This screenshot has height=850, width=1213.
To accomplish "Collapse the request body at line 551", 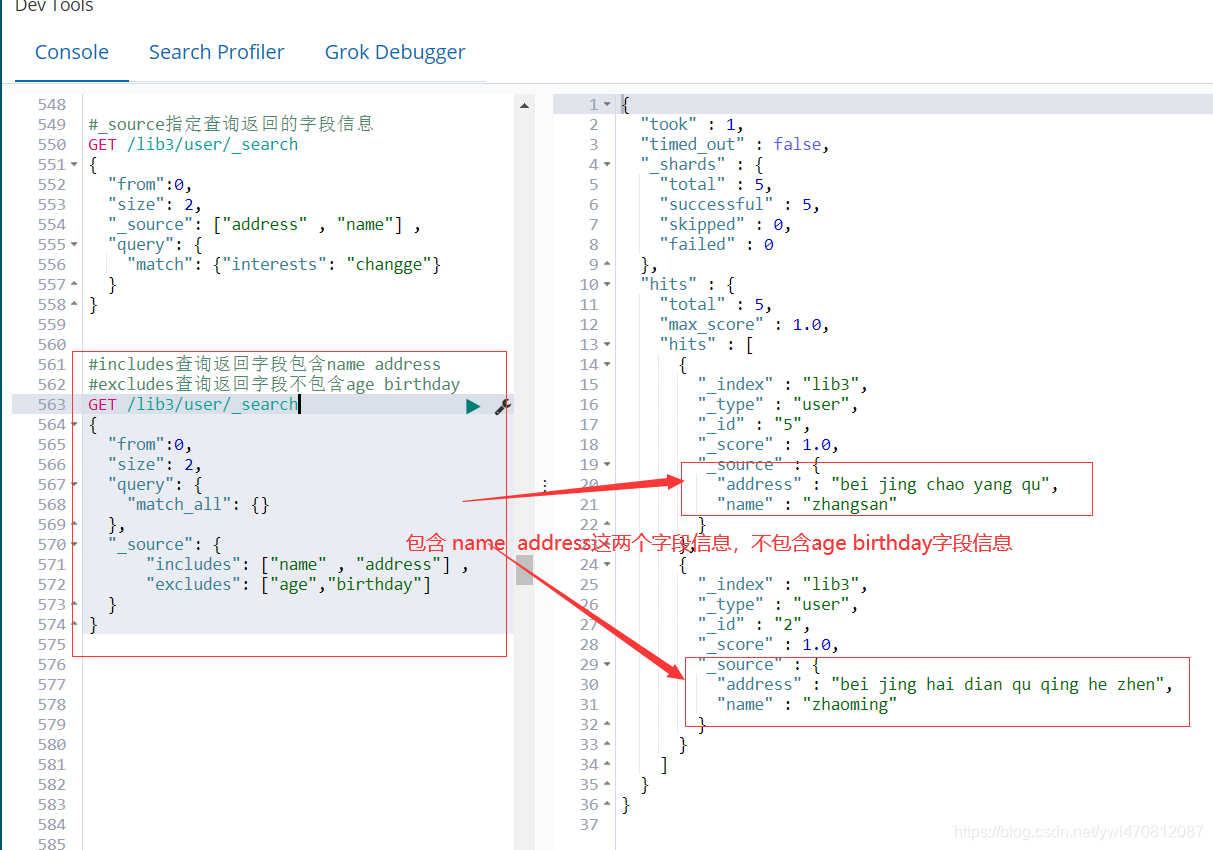I will (75, 165).
